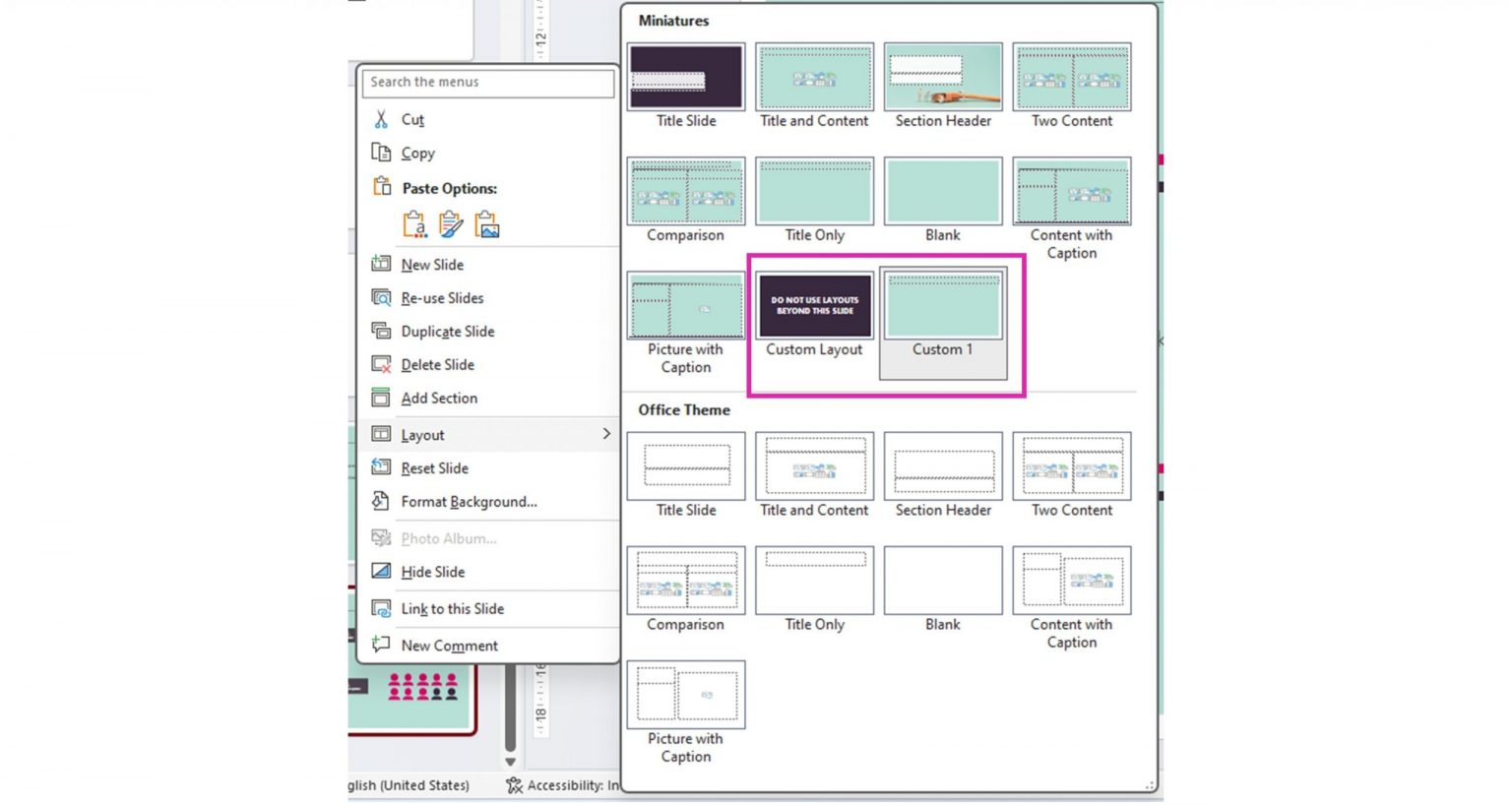Screen dimensions: 1512x805
Task: Click Reset Slide
Action: tap(433, 467)
